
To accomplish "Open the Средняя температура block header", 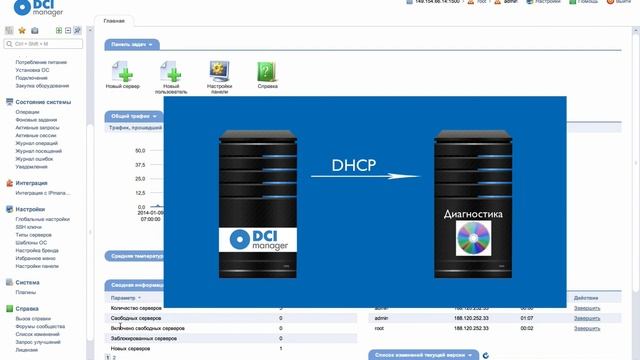I will (x=135, y=256).
